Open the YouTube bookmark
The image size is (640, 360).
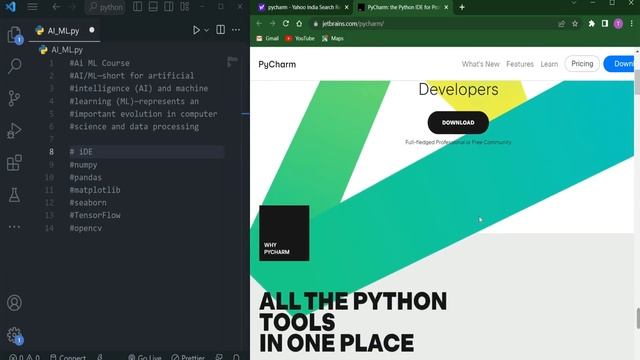(300, 38)
